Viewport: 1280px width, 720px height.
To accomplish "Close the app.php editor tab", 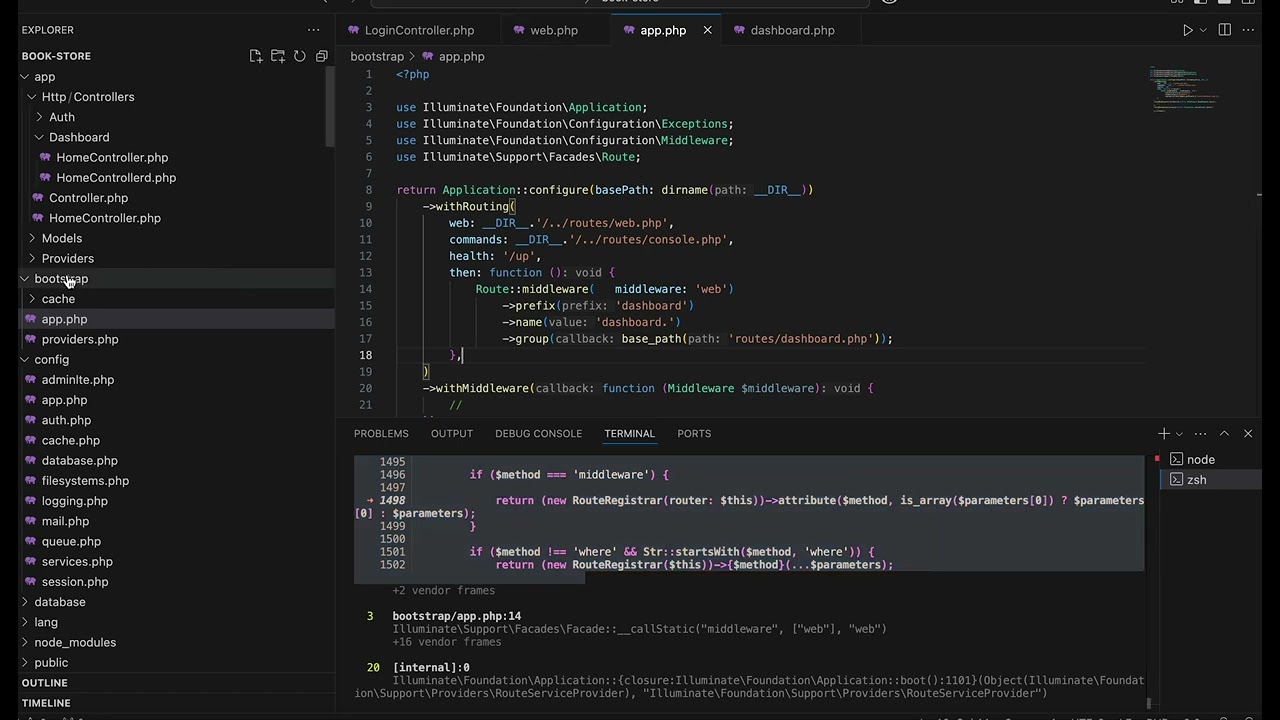I will tap(707, 30).
